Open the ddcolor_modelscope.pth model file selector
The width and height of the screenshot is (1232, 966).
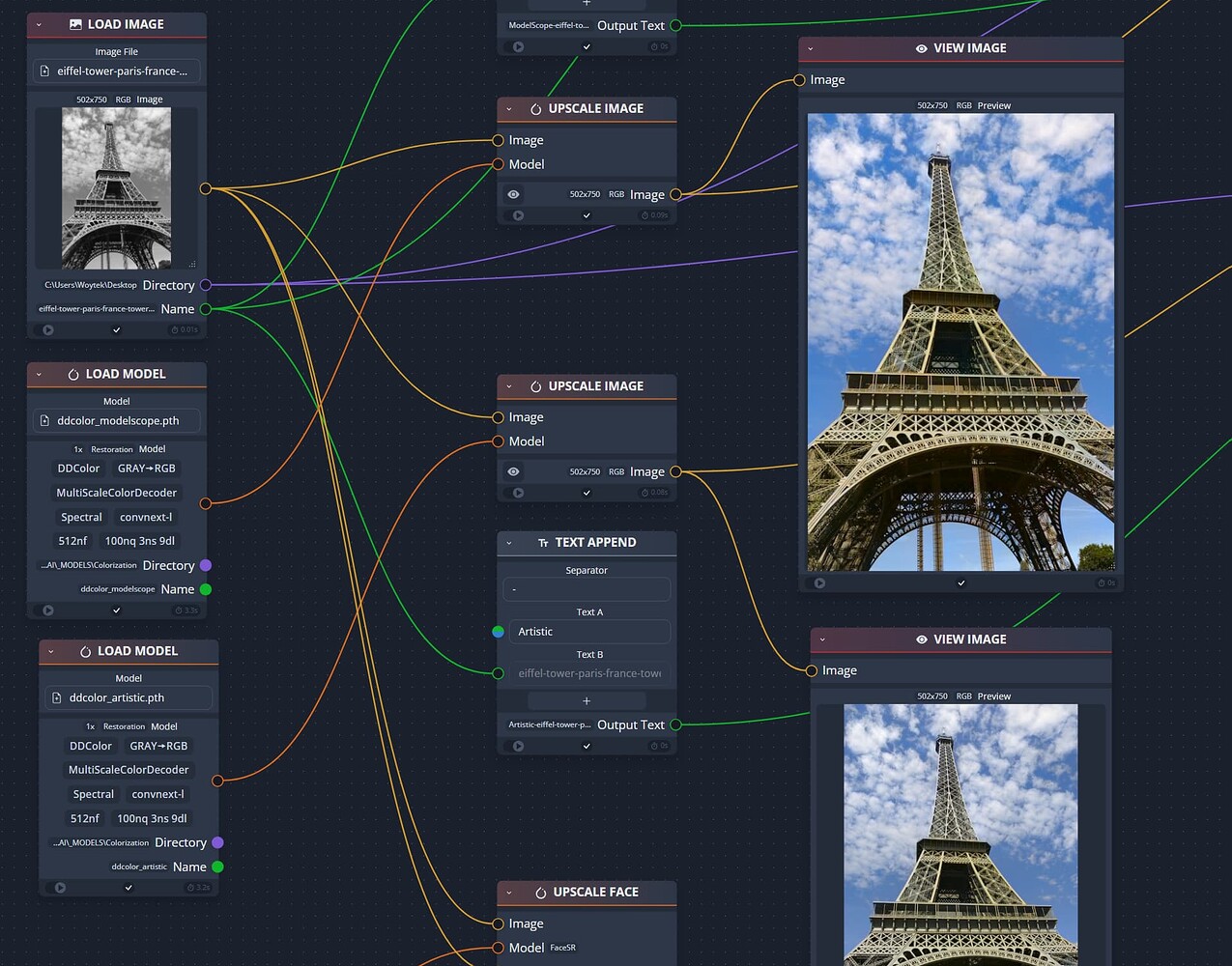tap(117, 420)
